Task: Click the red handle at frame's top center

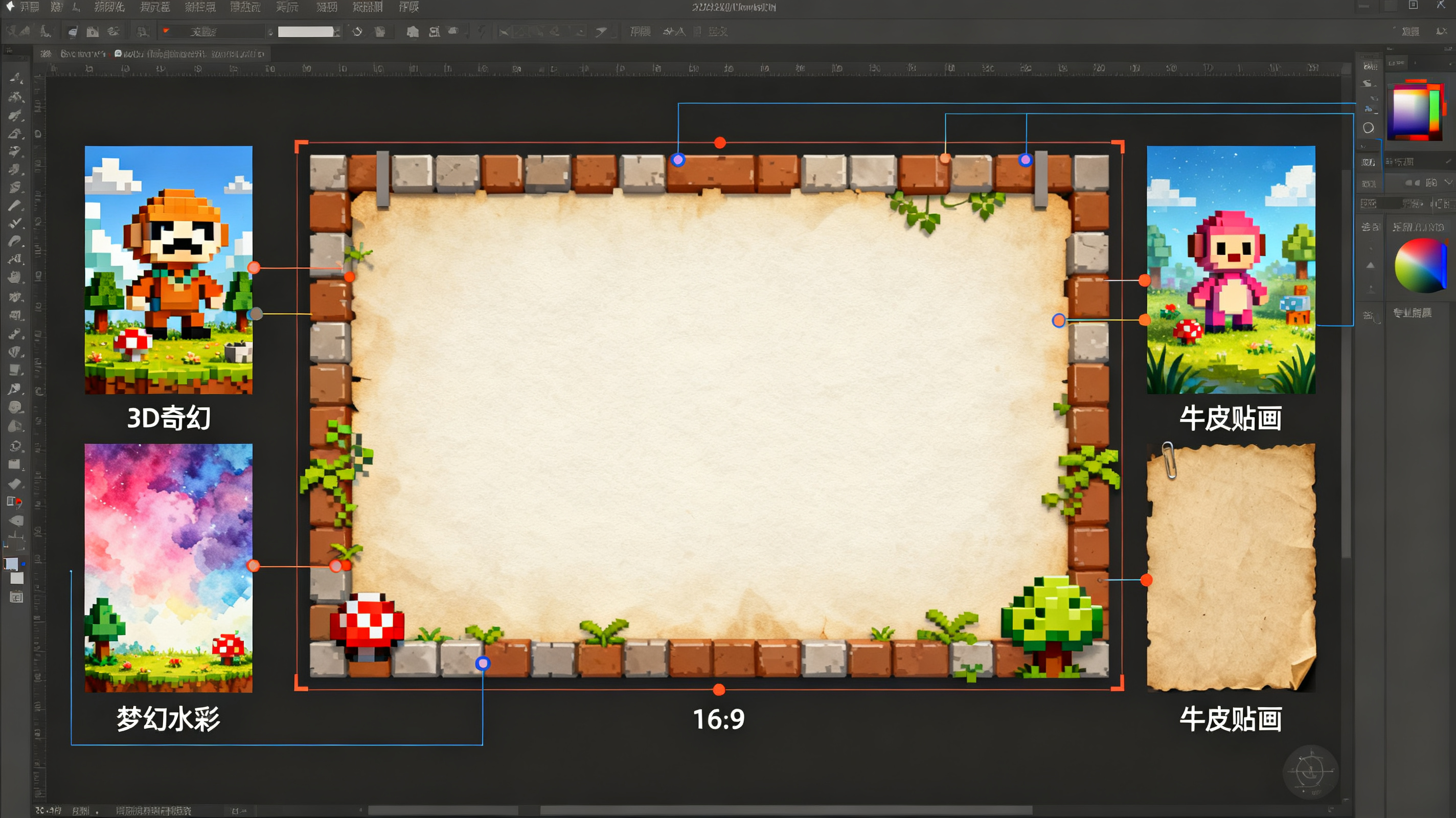Action: pyautogui.click(x=719, y=143)
